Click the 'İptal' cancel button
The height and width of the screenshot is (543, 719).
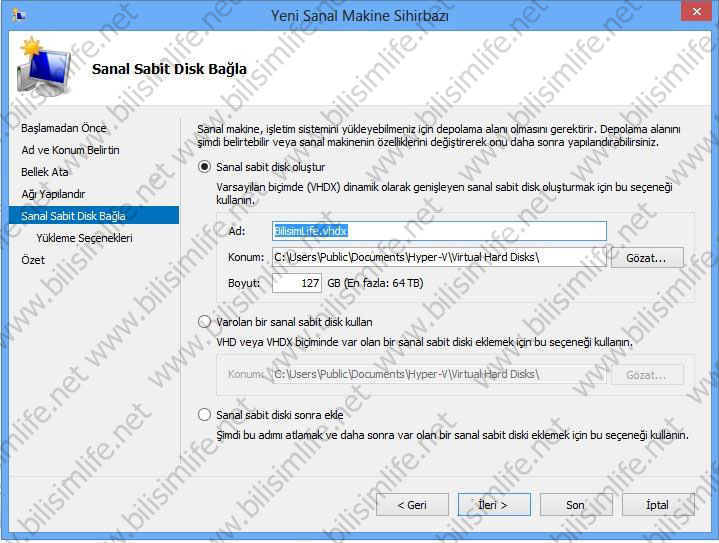657,504
